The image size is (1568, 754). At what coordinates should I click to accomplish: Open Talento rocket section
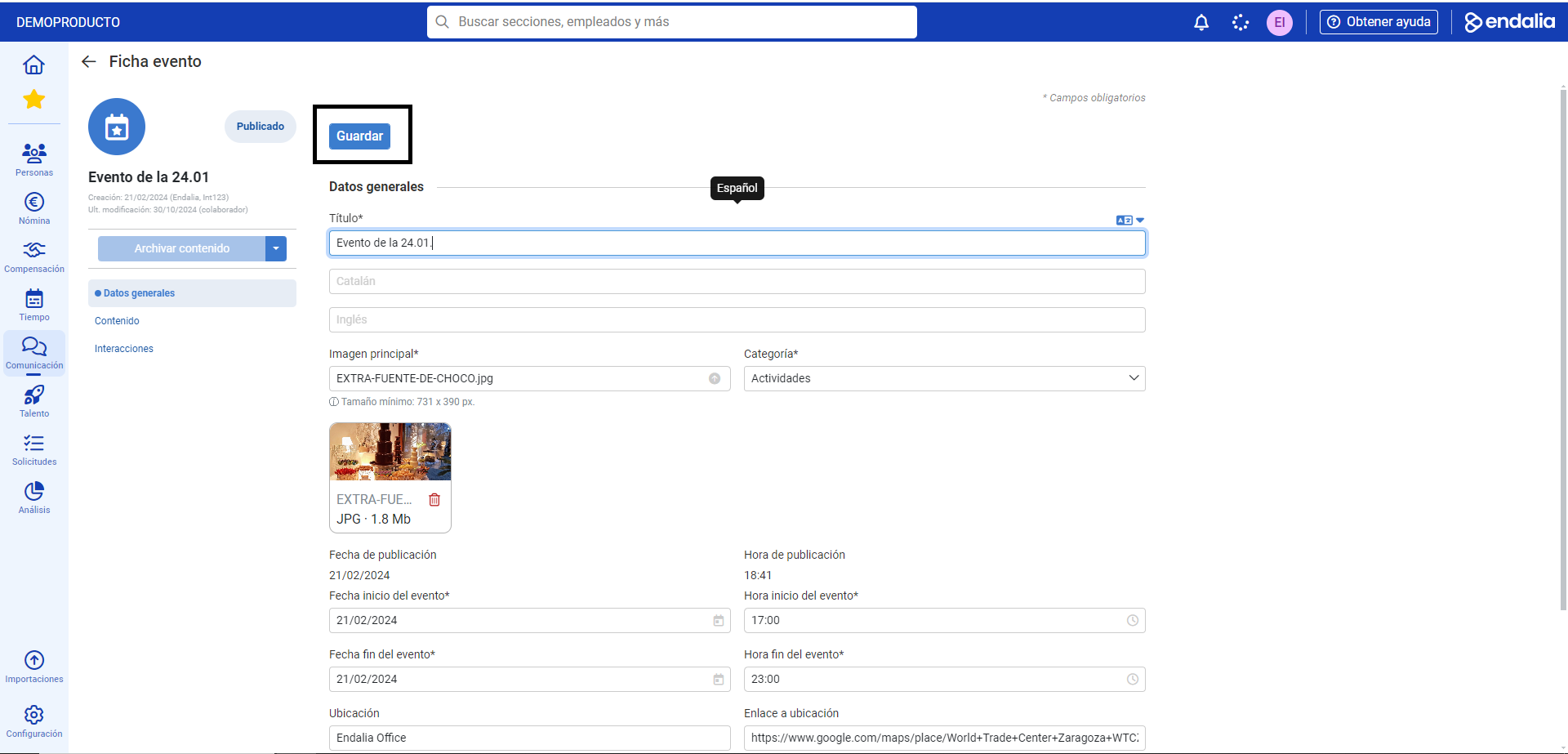(34, 401)
